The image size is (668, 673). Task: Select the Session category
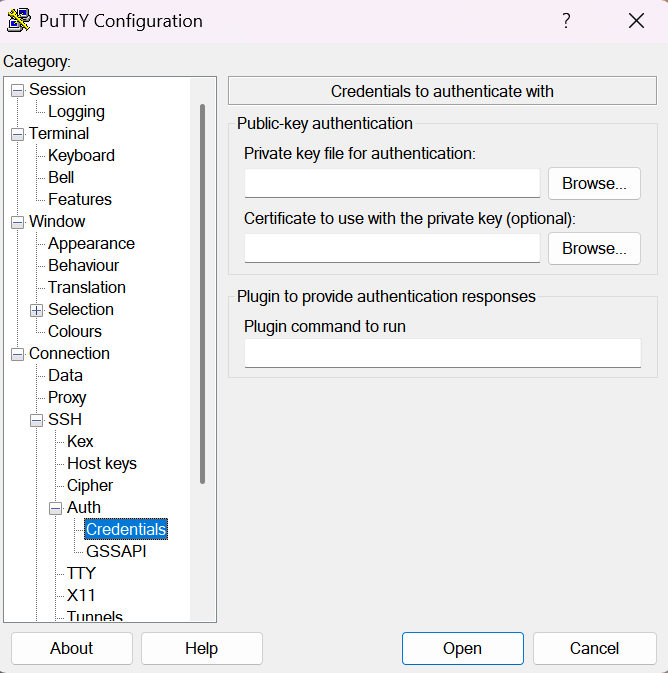[58, 89]
